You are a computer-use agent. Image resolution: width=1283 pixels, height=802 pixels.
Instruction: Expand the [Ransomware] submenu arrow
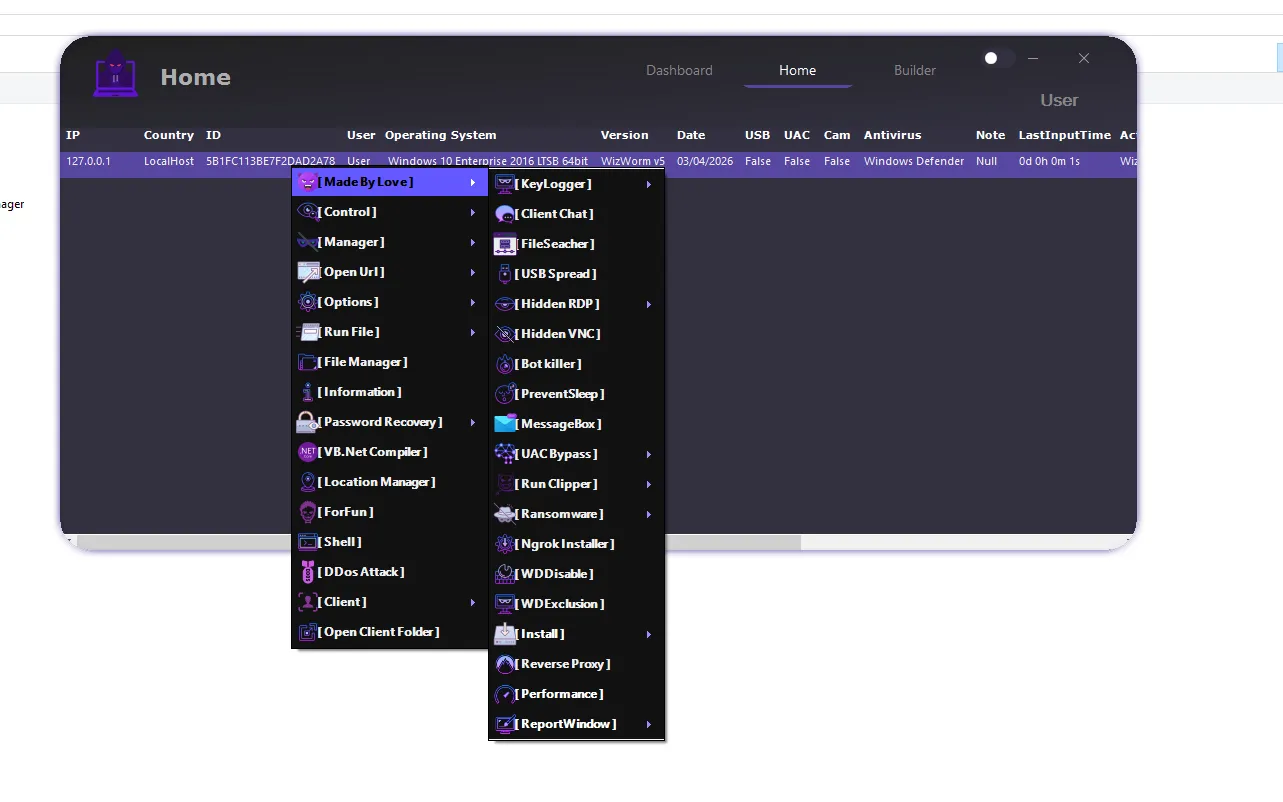(x=648, y=513)
